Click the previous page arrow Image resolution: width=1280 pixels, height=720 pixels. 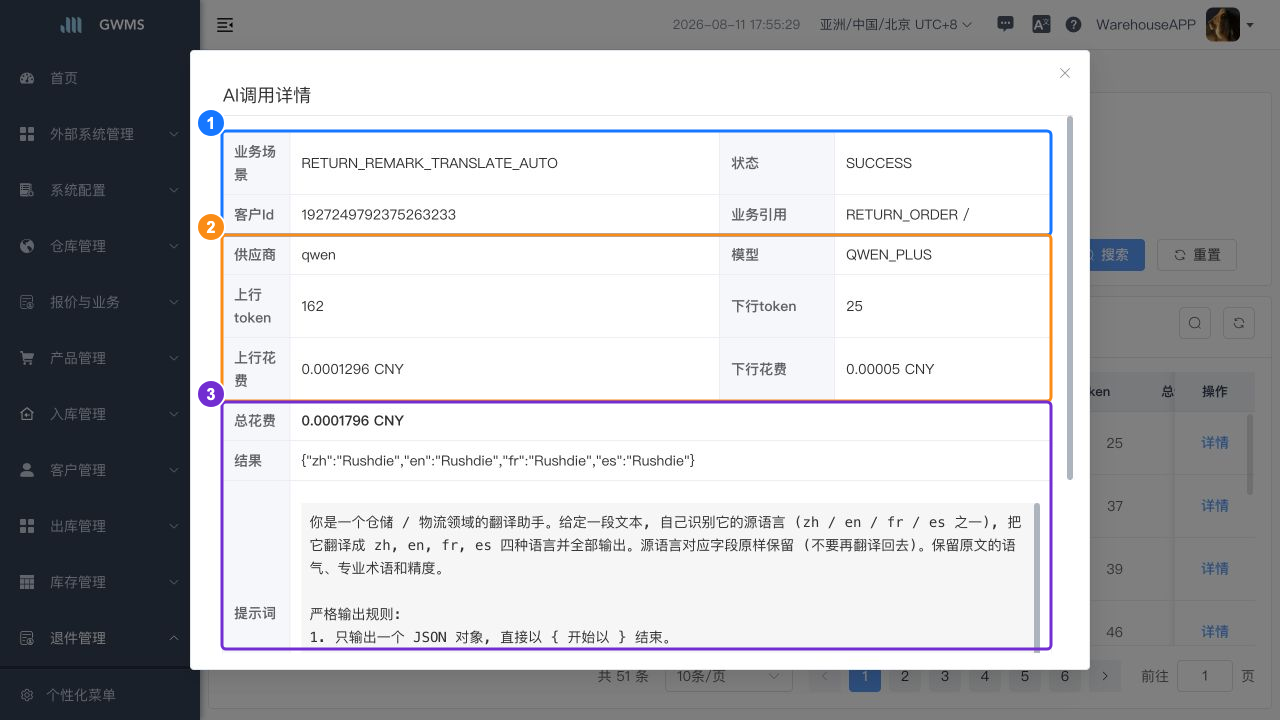(x=825, y=677)
